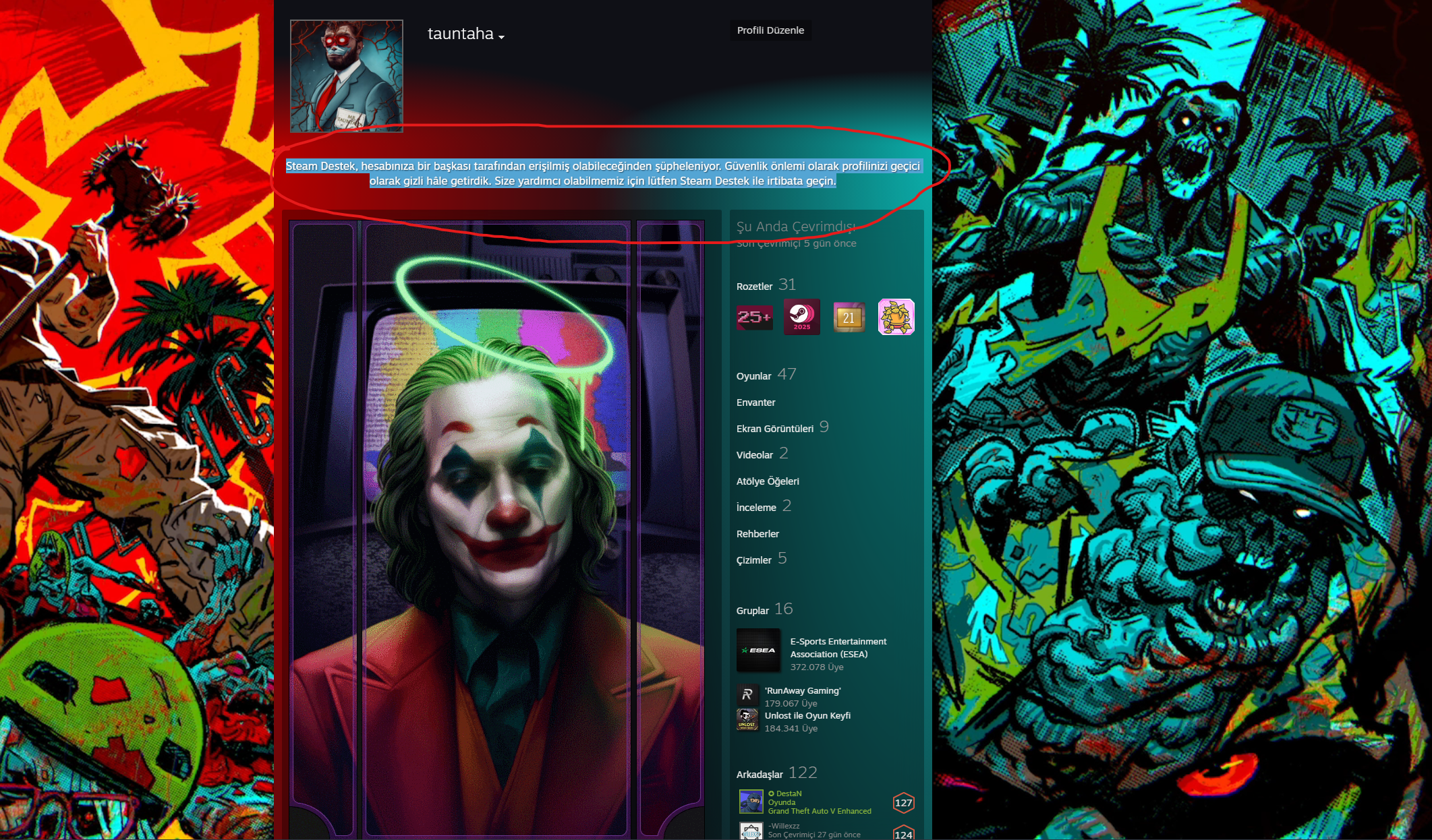This screenshot has height=840, width=1432.
Task: Click the level 127 badge of DestaN
Action: point(903,802)
